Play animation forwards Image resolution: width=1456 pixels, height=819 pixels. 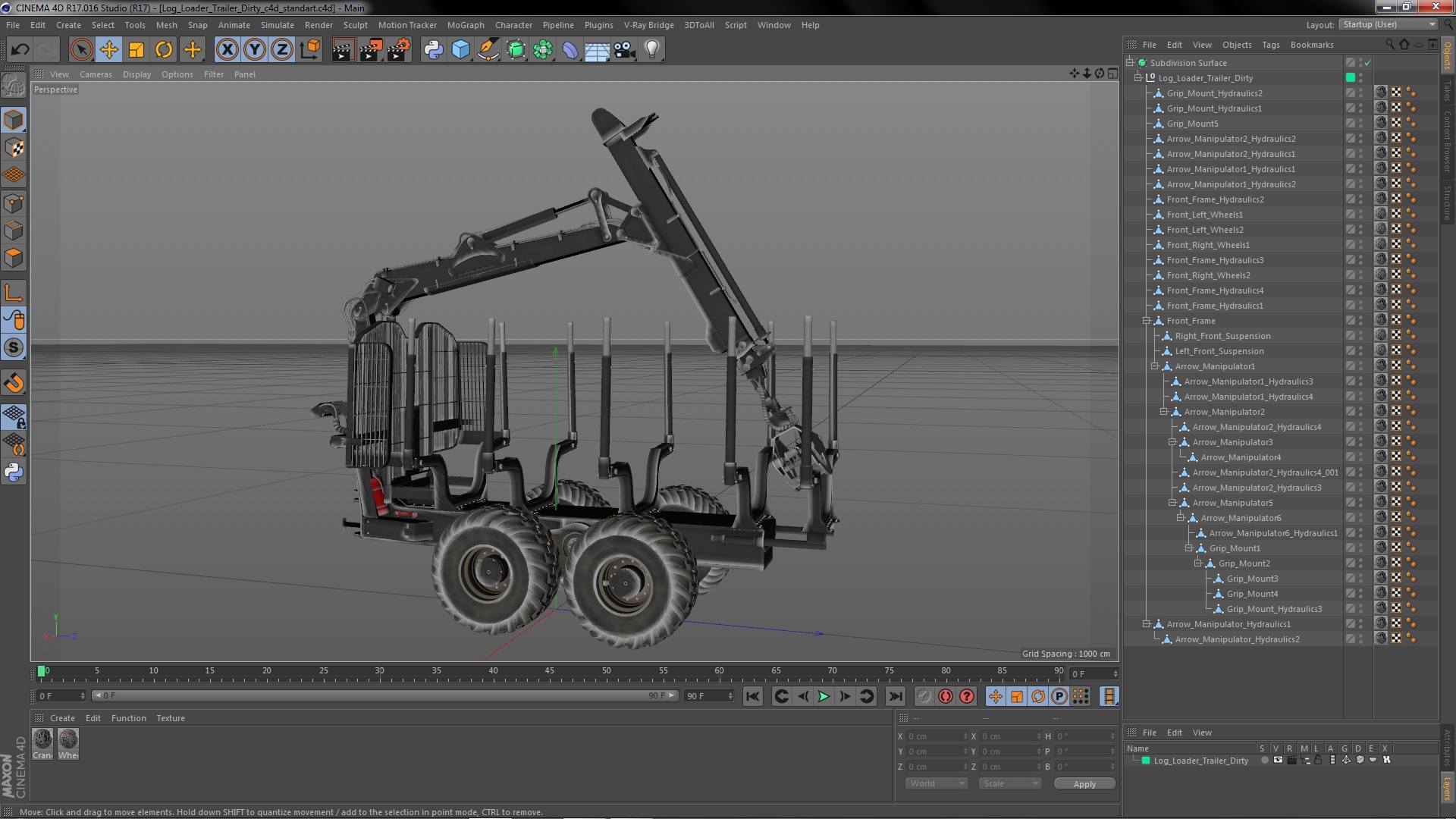click(x=824, y=696)
